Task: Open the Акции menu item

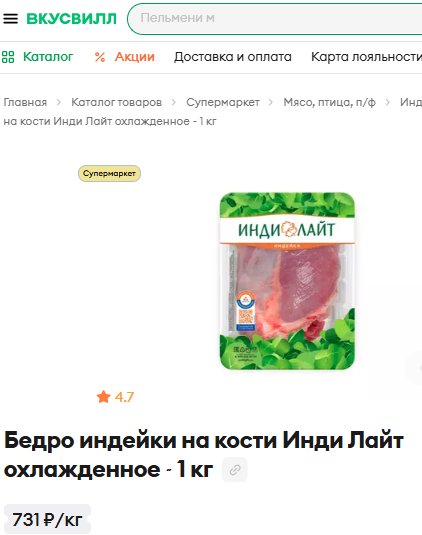Action: click(134, 57)
